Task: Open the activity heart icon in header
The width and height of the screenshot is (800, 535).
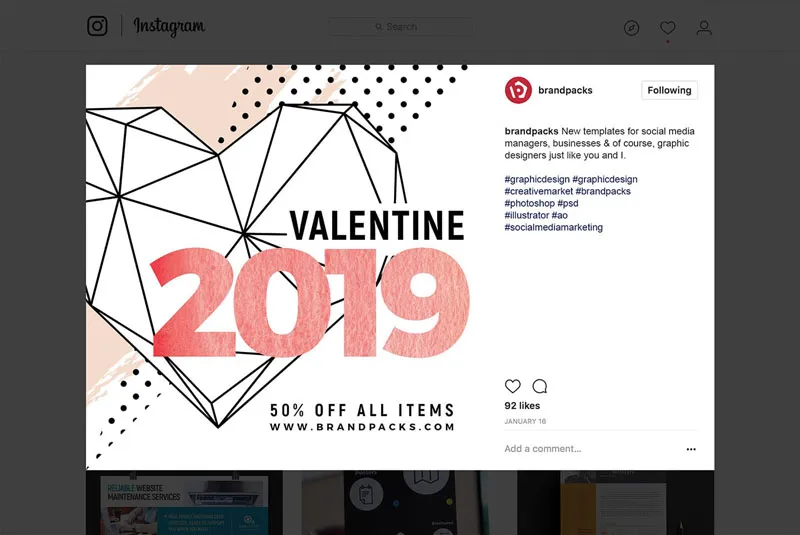Action: (668, 28)
